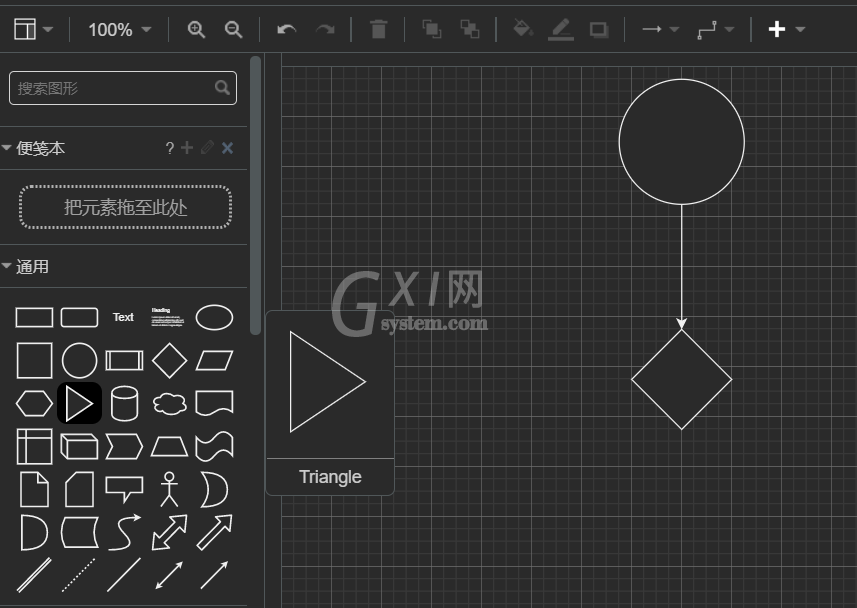The image size is (857, 608).
Task: Select the hexagon shape
Action: (34, 404)
